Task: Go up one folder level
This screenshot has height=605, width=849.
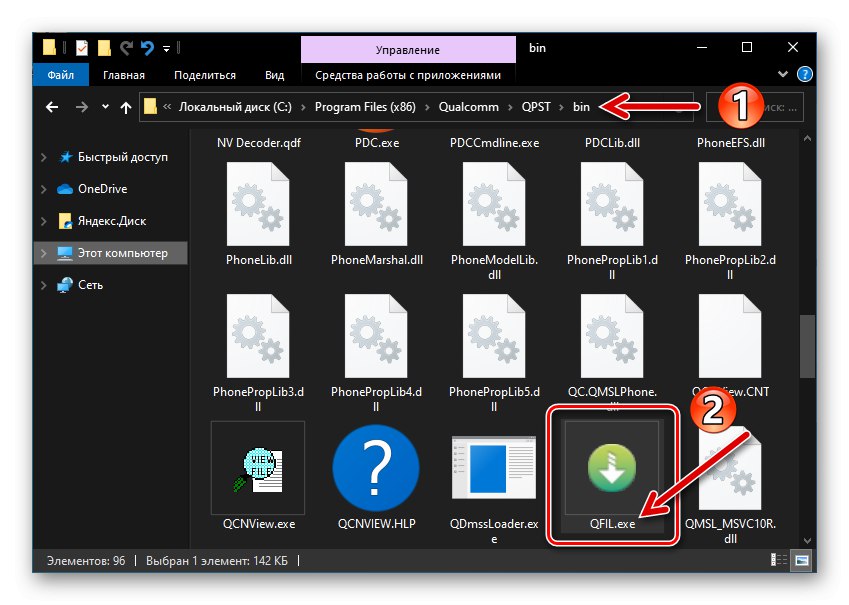Action: click(126, 107)
